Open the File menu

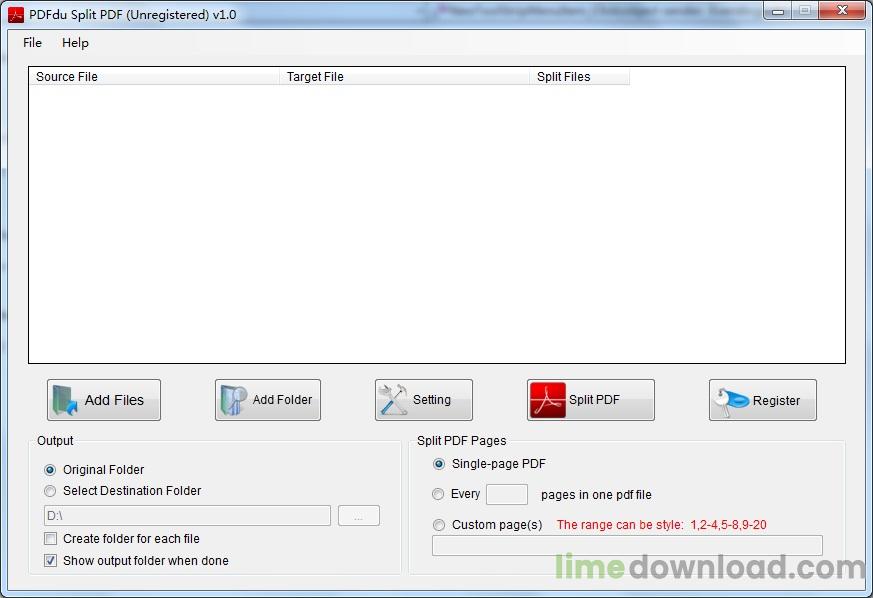pyautogui.click(x=32, y=43)
